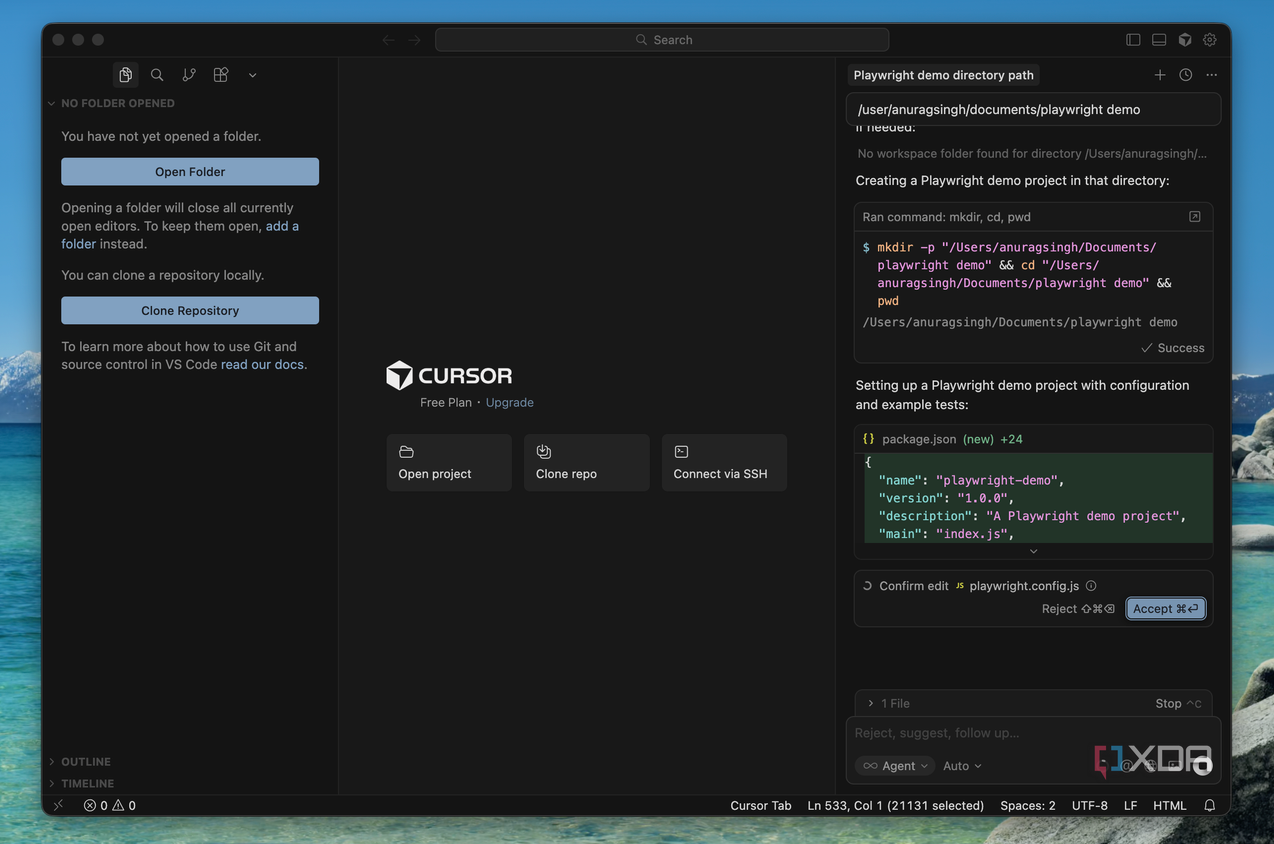Open the Extensions view icon
Viewport: 1274px width, 844px height.
221,75
